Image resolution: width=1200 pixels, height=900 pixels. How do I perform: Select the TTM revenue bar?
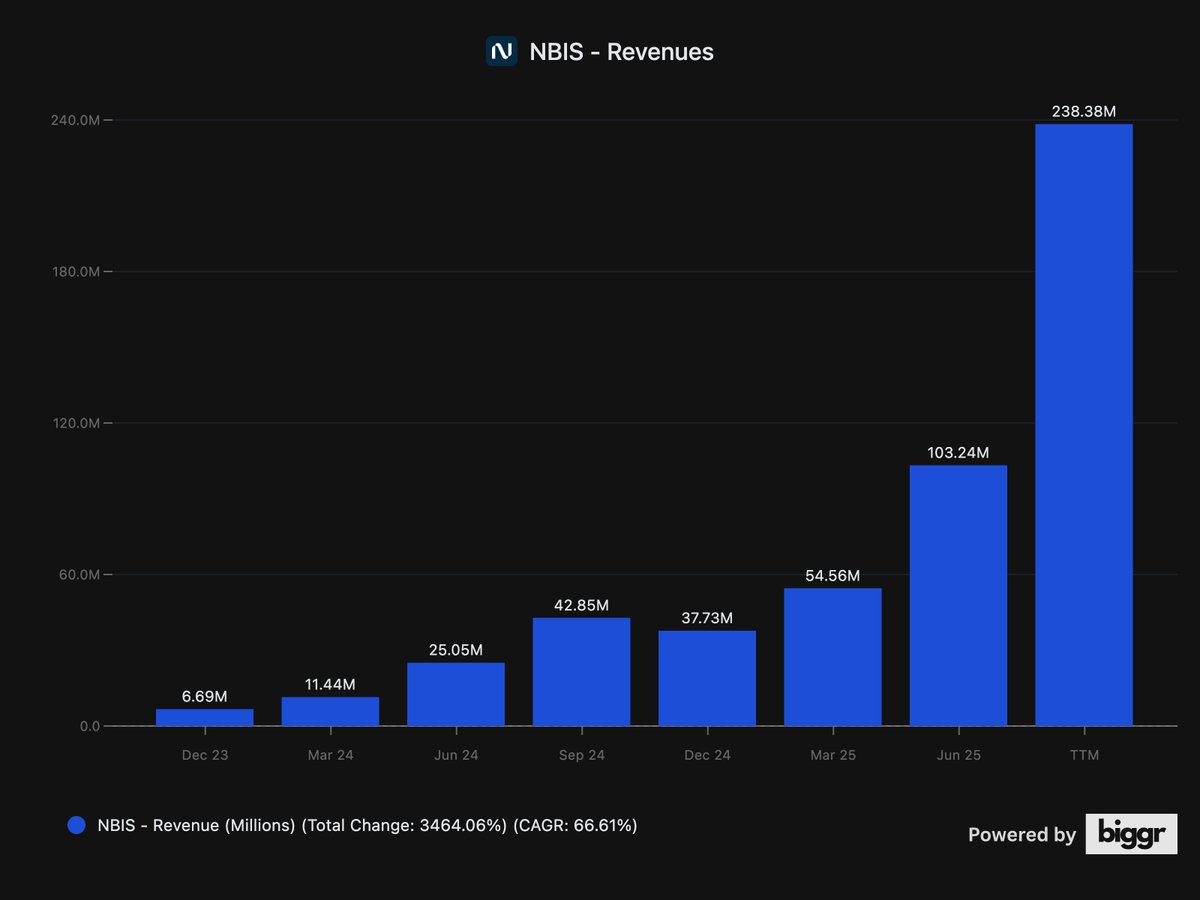(x=1084, y=425)
